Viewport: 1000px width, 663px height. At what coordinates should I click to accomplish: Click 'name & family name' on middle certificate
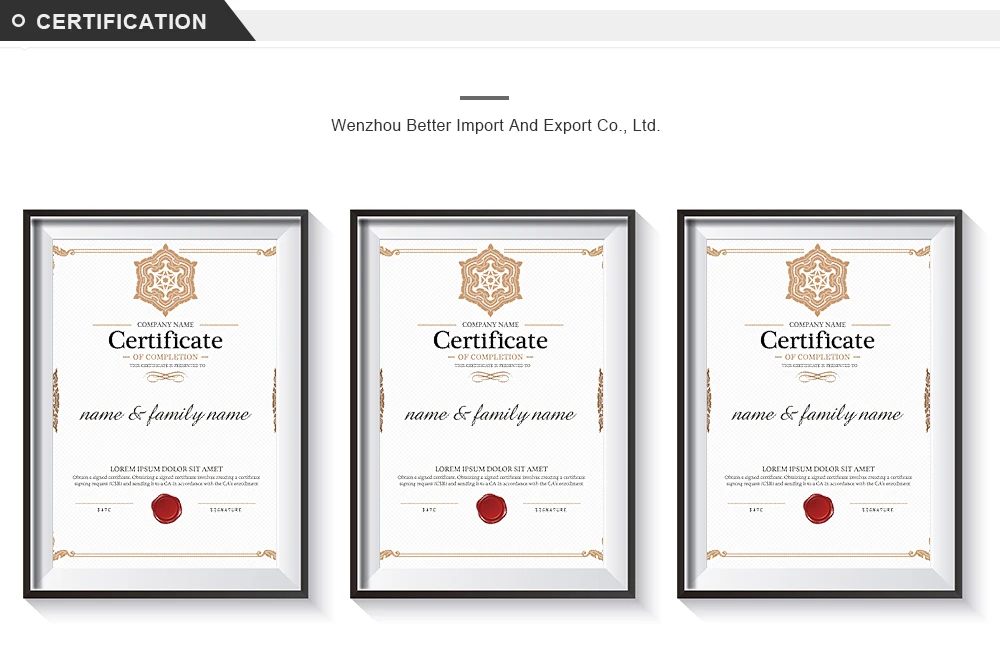point(490,414)
